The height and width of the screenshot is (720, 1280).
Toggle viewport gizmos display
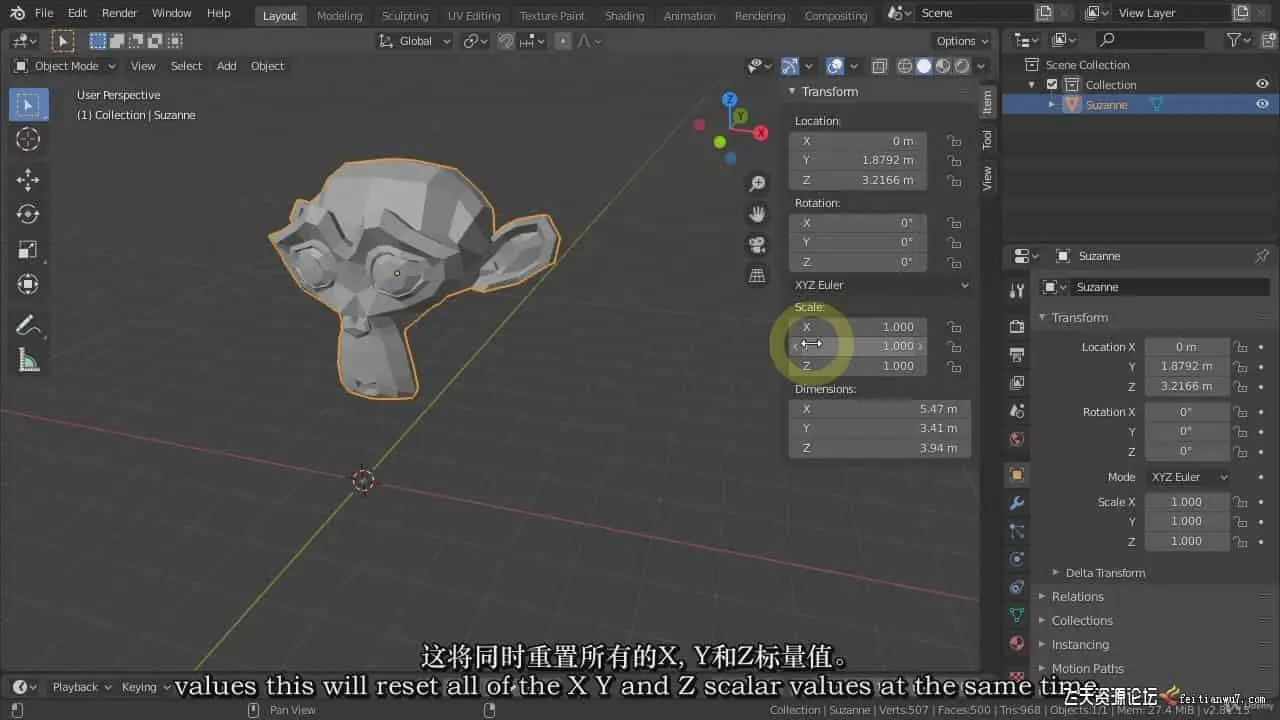(790, 66)
